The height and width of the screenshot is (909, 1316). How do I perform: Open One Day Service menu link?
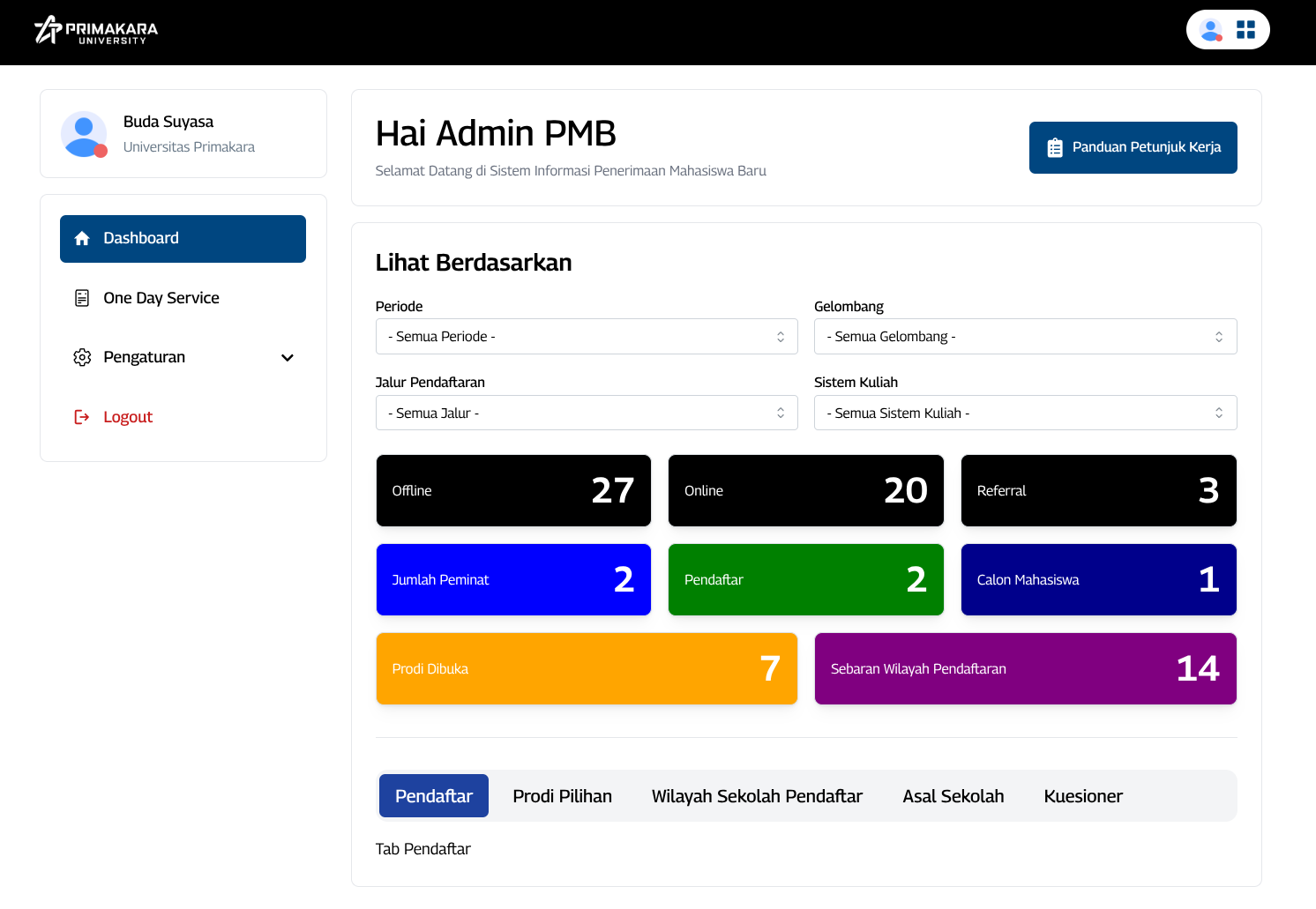[x=161, y=298]
